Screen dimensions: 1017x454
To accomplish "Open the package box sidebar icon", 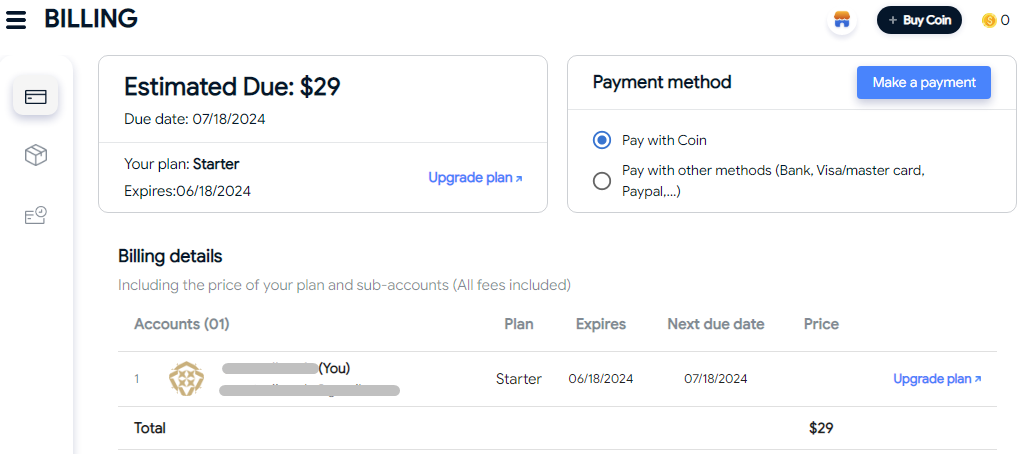I will pyautogui.click(x=36, y=155).
